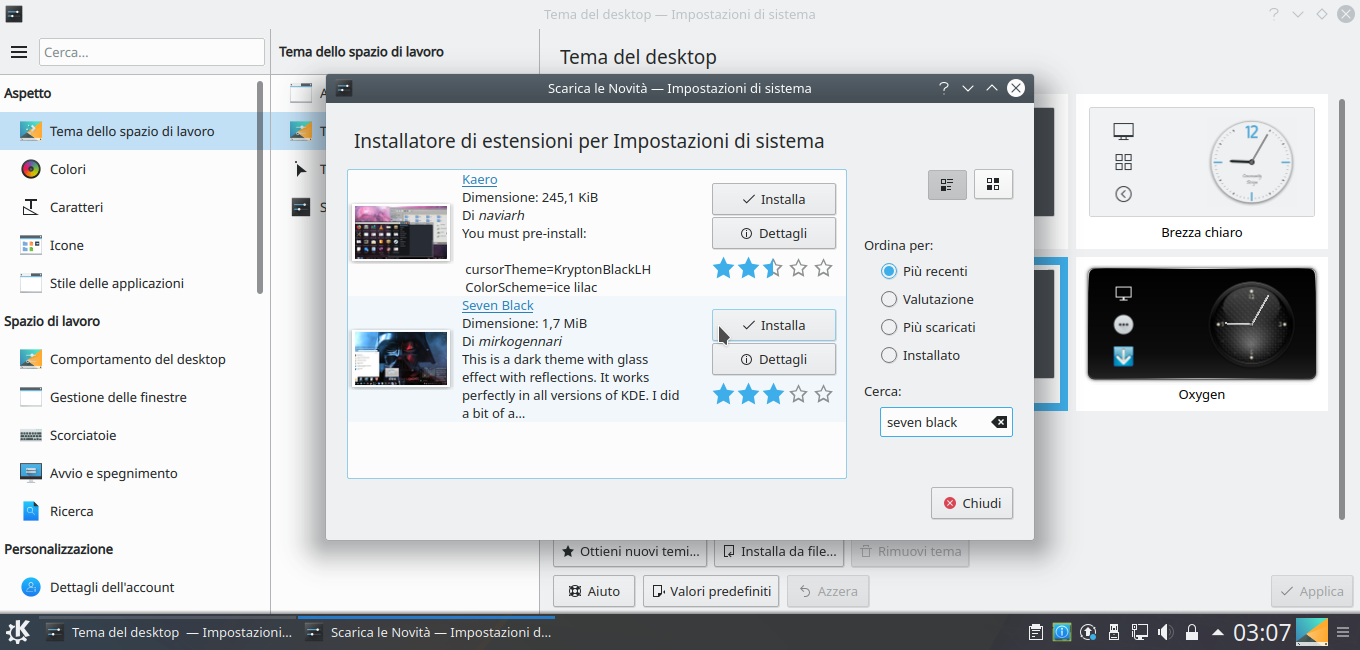The width and height of the screenshot is (1360, 650).
Task: Click the cursor arrow icon in workspace theme list
Action: point(301,169)
